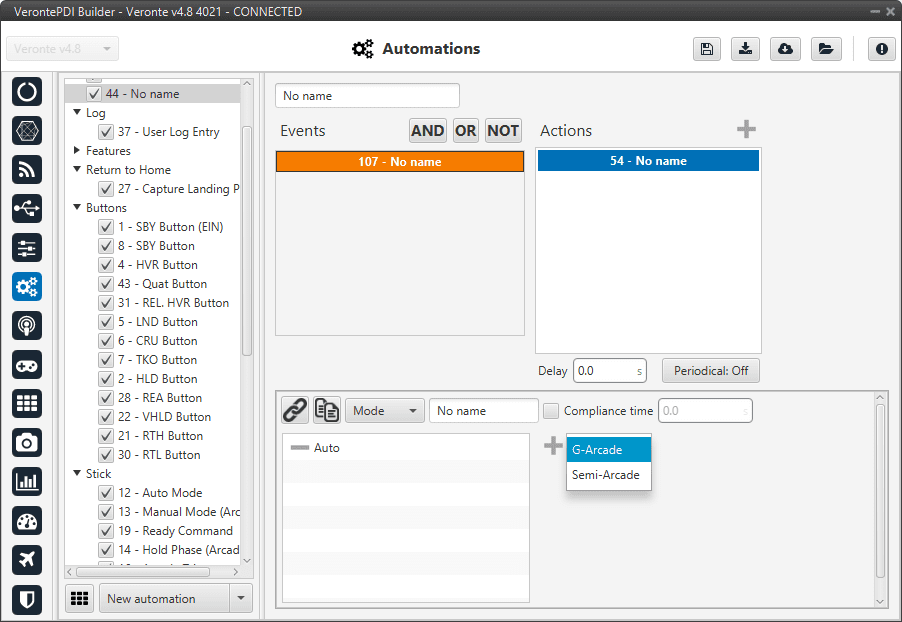This screenshot has width=902, height=622.
Task: Toggle checkbox for 1 - SBY Button (EIN)
Action: 106,227
